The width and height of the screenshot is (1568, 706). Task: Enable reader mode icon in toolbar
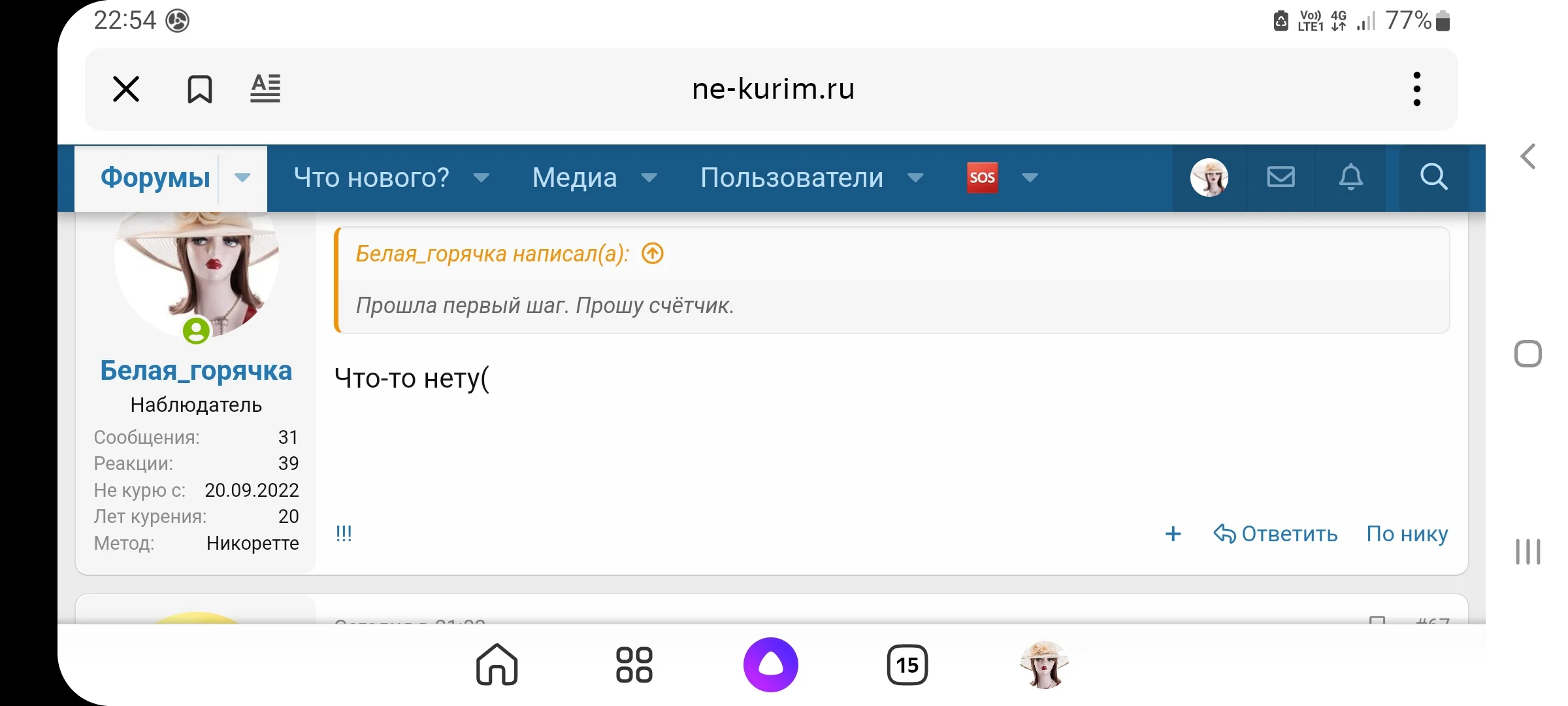coord(265,88)
